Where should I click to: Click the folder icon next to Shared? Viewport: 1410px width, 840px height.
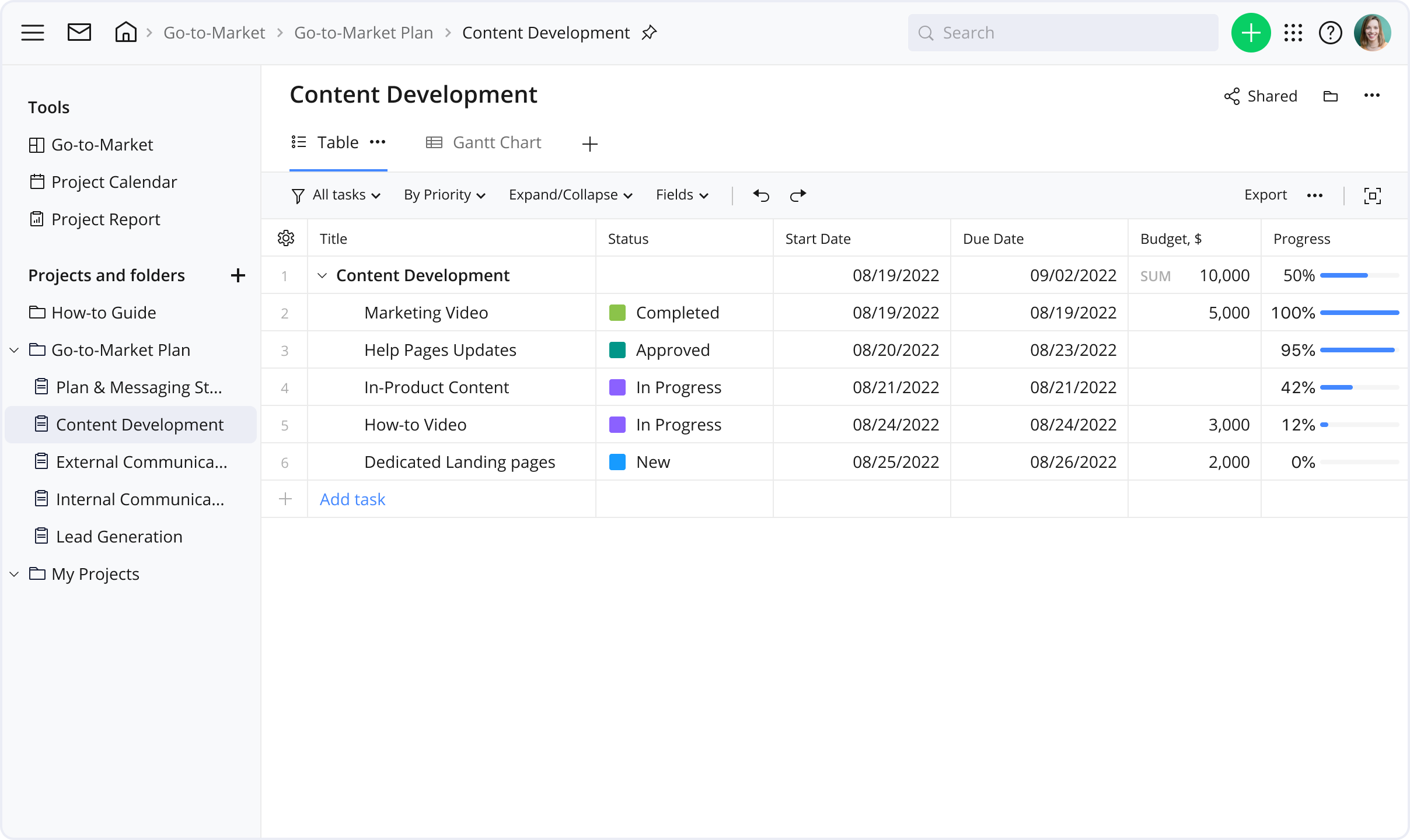coord(1330,96)
